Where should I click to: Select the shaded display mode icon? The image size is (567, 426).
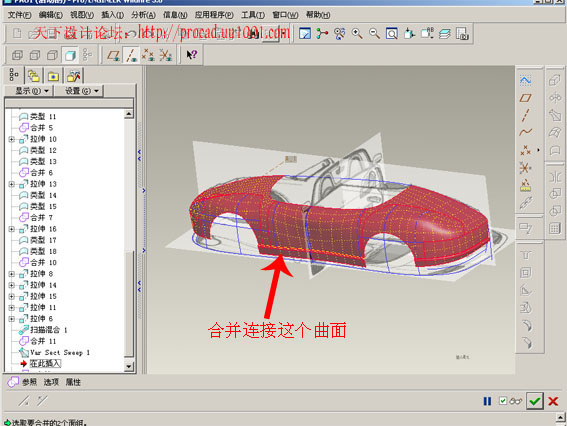coord(70,55)
